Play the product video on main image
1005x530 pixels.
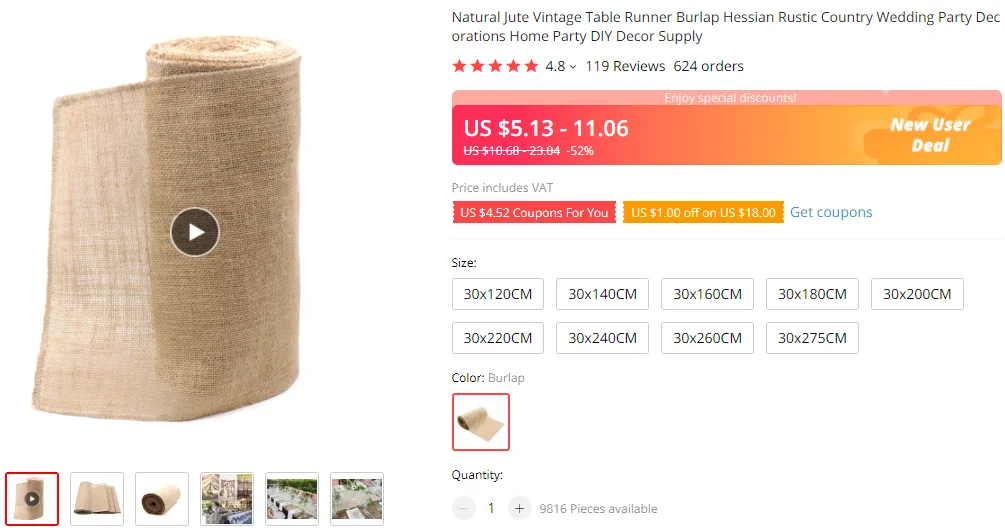(x=195, y=232)
